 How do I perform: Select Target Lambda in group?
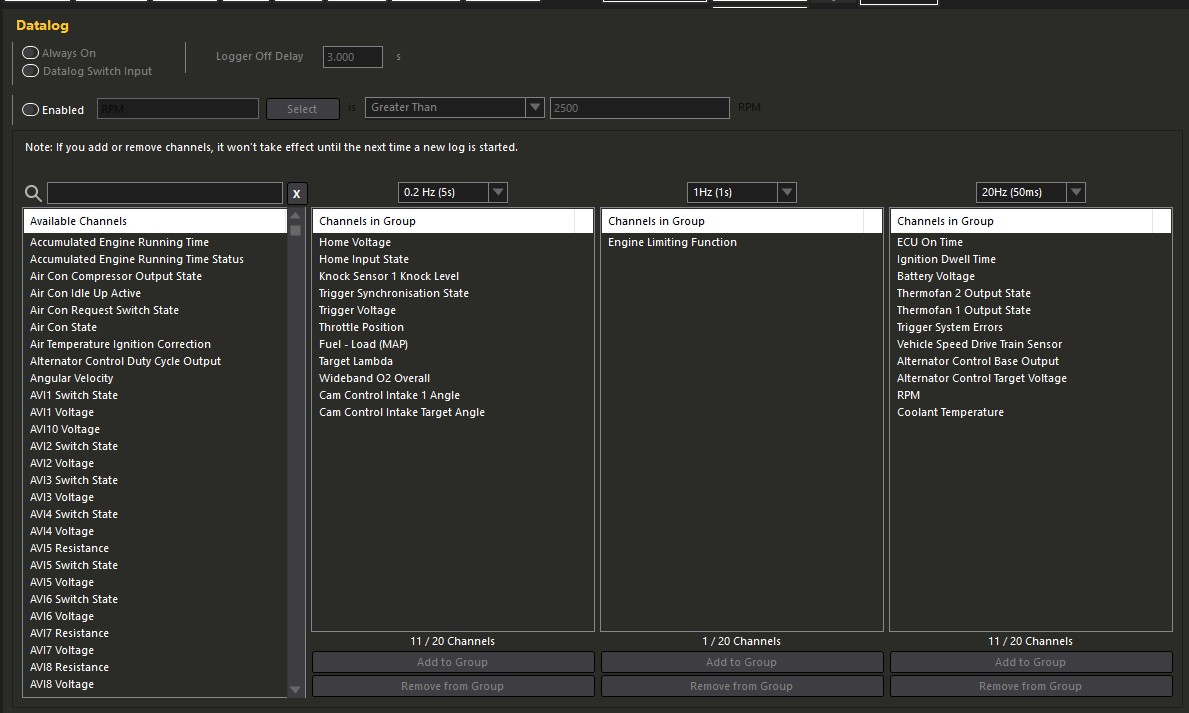tap(356, 362)
